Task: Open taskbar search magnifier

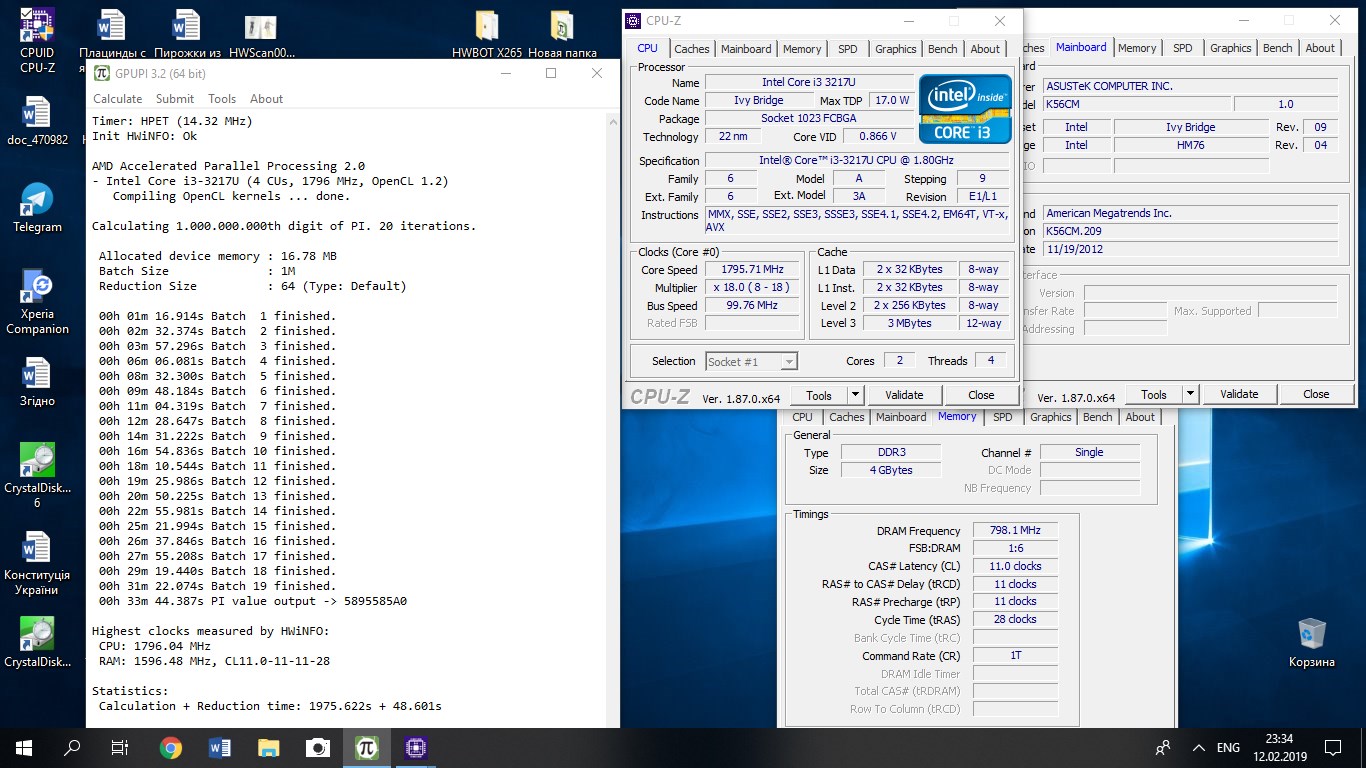Action: (72, 747)
